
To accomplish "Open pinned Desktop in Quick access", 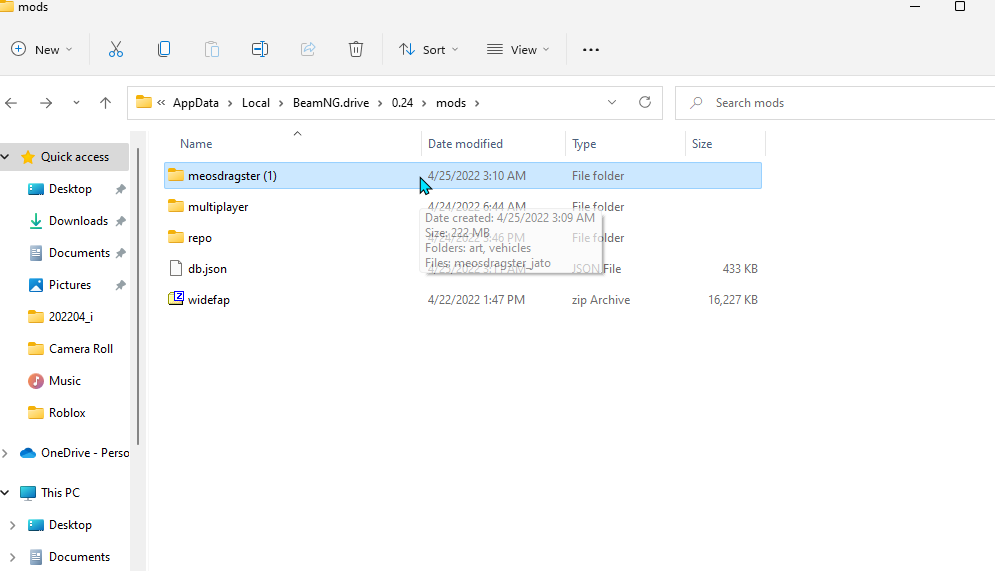I will [70, 189].
